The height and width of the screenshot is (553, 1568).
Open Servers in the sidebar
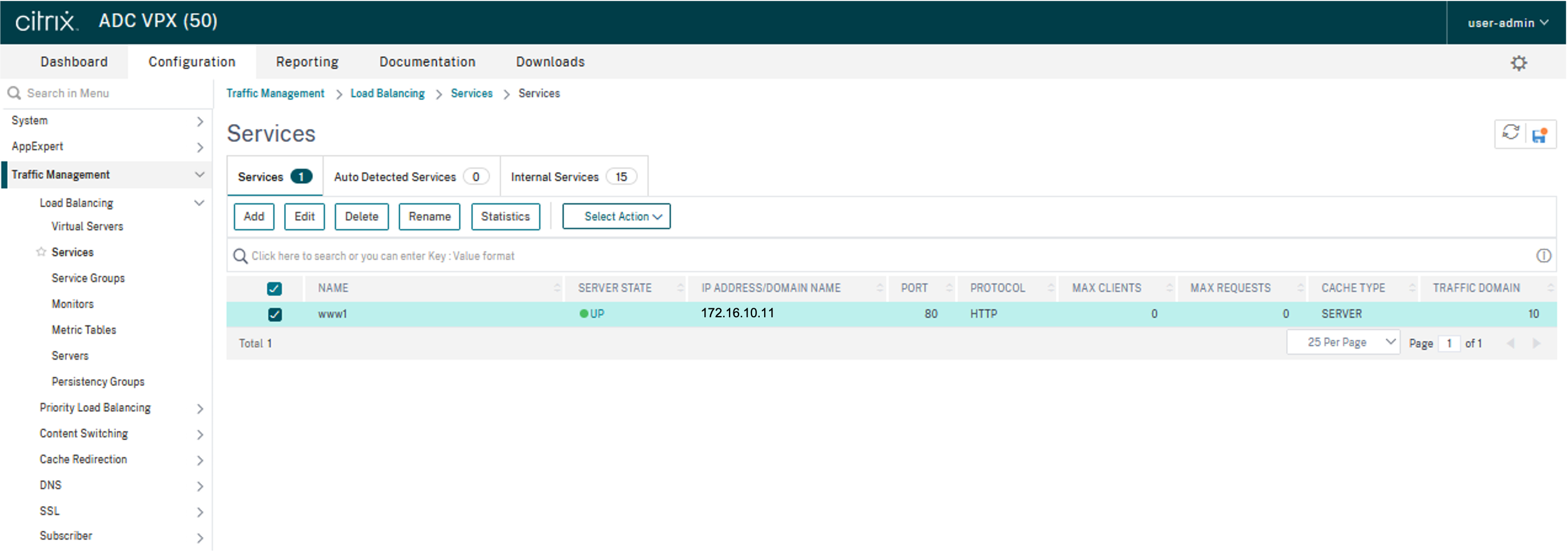70,356
